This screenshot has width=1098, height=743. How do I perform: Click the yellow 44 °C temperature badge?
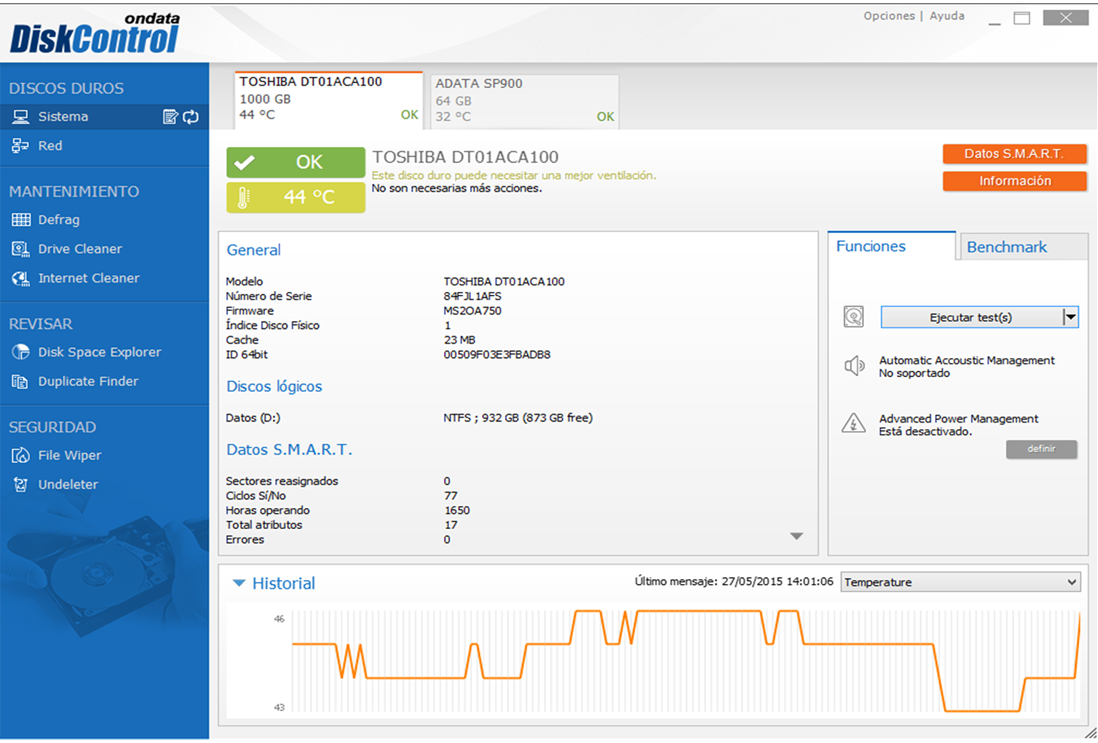[296, 197]
